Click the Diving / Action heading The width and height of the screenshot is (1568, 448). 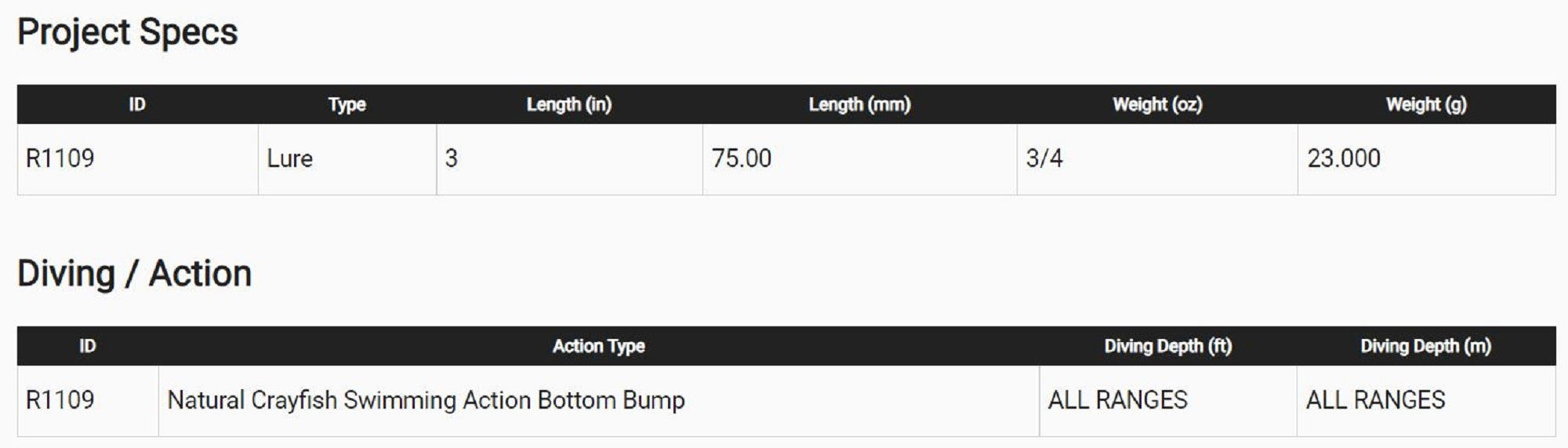(x=134, y=274)
